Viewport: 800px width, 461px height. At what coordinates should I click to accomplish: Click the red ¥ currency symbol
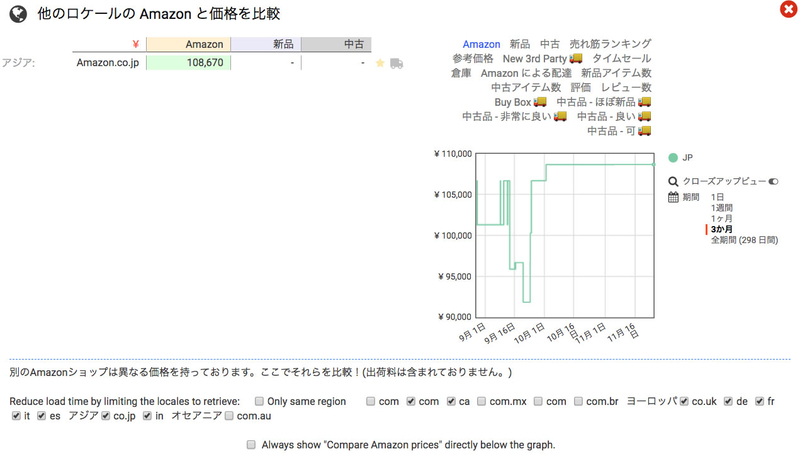coord(135,44)
